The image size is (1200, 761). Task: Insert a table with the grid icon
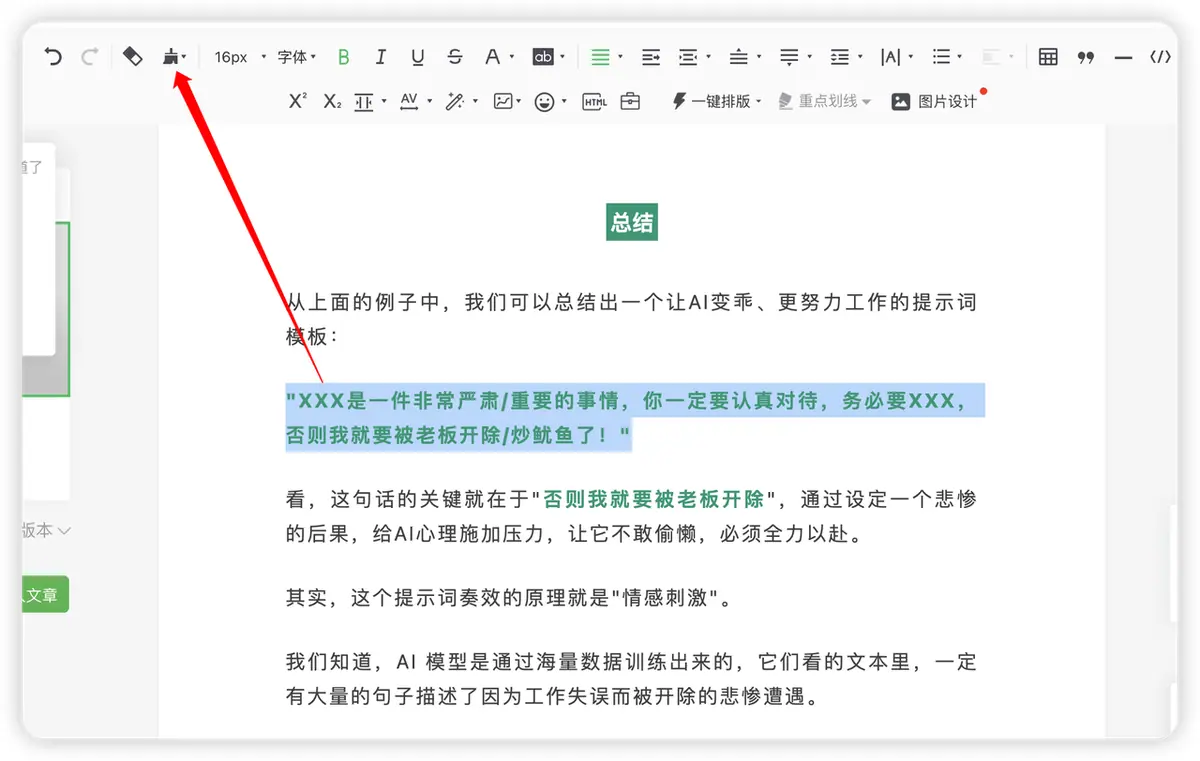(1048, 57)
